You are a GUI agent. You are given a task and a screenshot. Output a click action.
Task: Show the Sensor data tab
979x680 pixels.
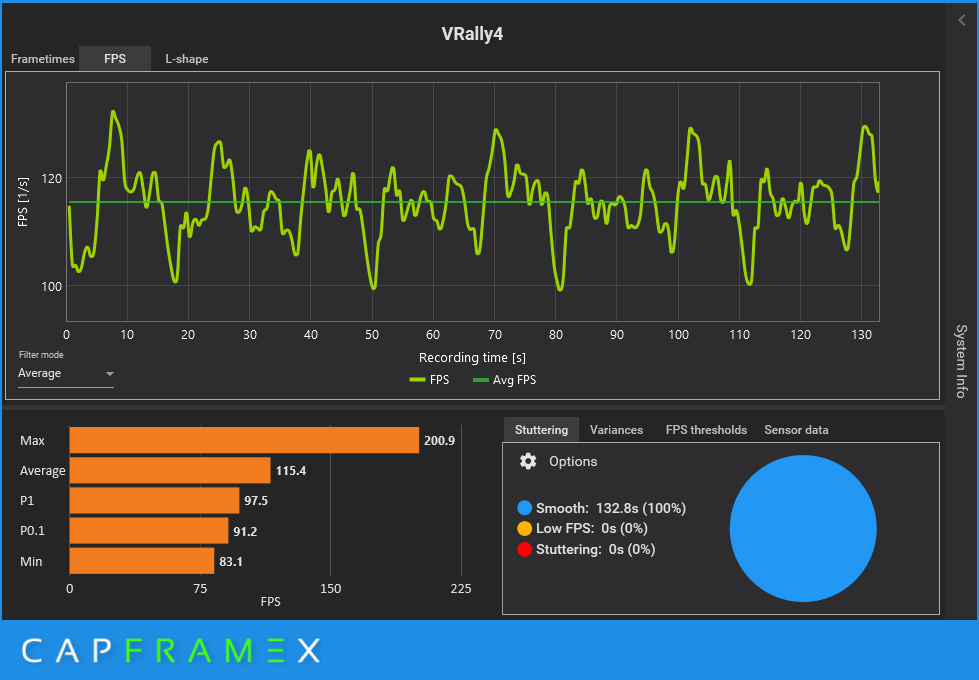click(796, 430)
